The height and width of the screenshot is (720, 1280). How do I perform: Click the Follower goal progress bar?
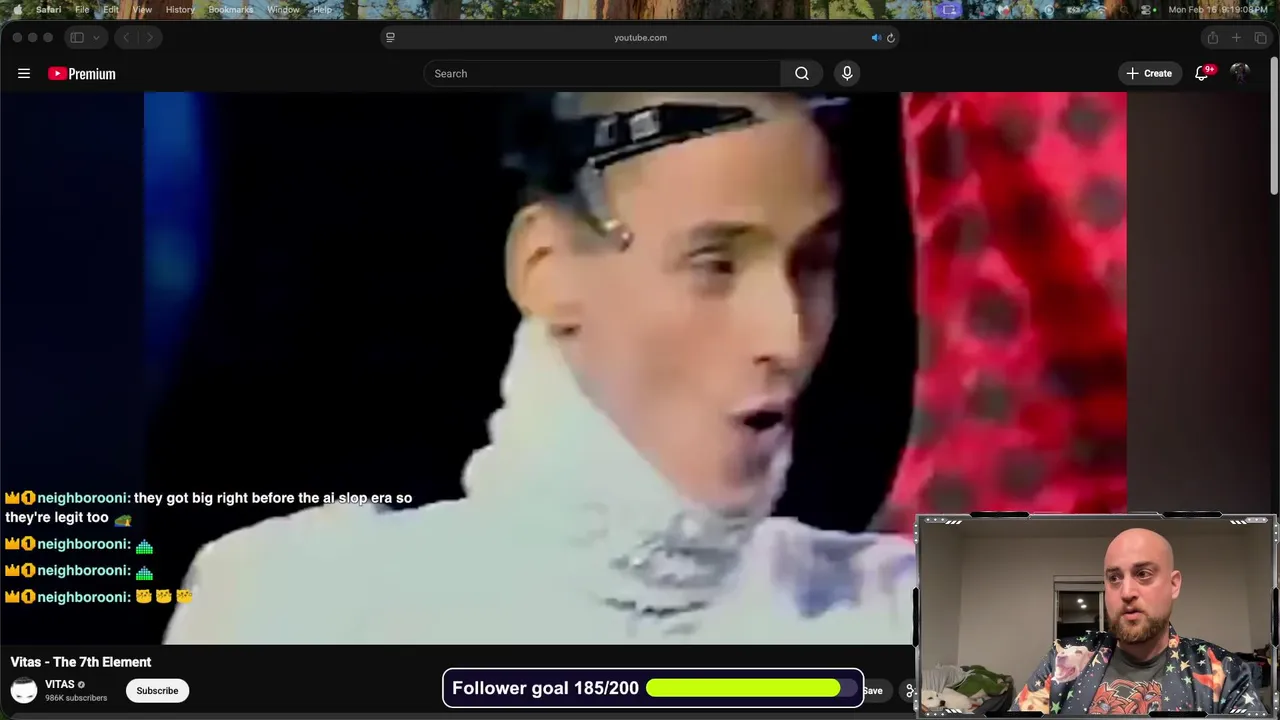click(752, 688)
